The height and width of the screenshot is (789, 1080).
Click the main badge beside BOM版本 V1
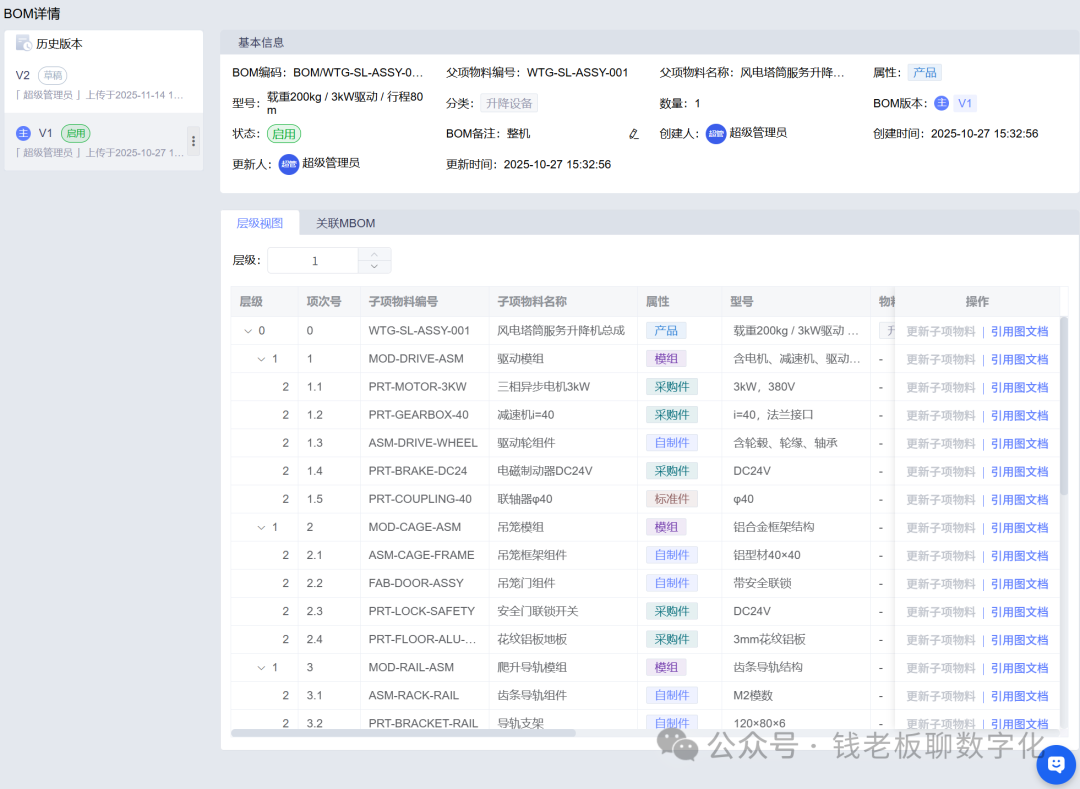click(941, 103)
